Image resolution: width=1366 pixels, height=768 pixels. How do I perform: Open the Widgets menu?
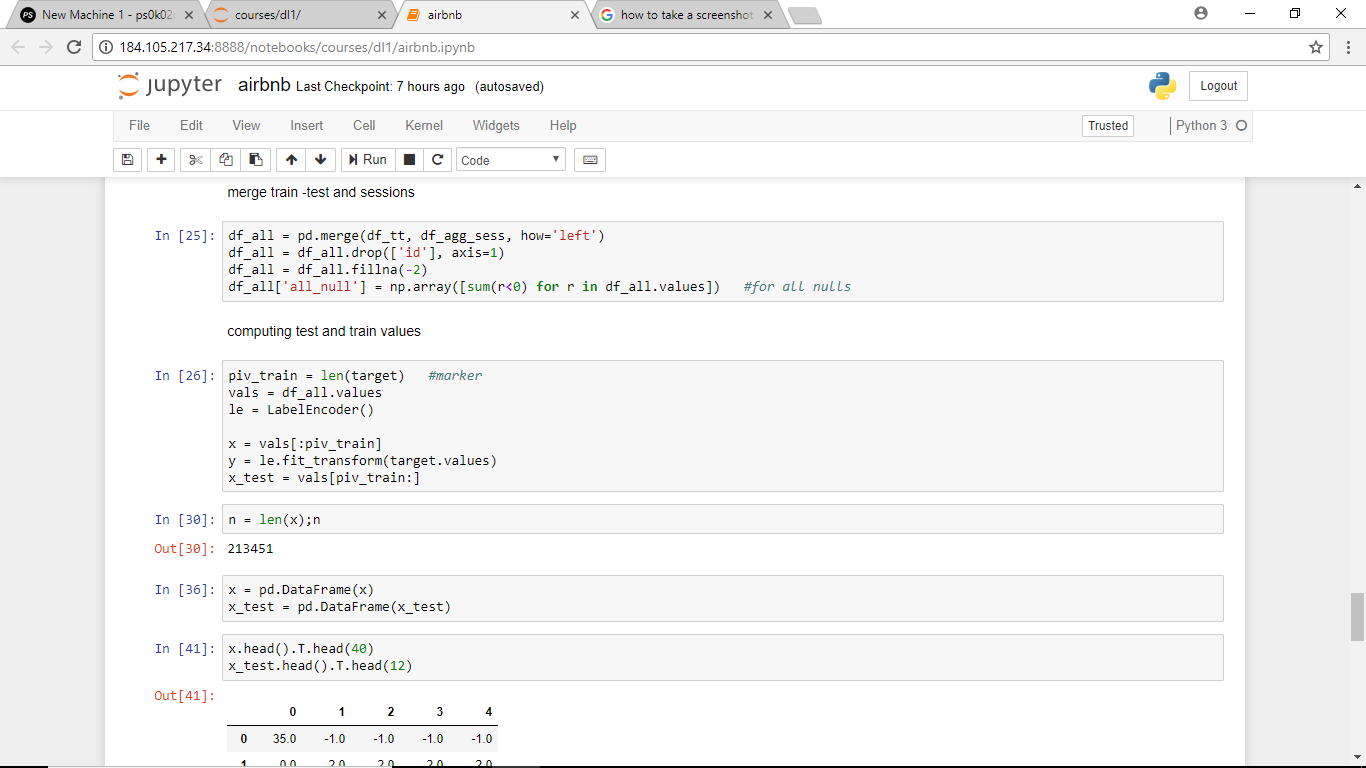click(x=496, y=125)
